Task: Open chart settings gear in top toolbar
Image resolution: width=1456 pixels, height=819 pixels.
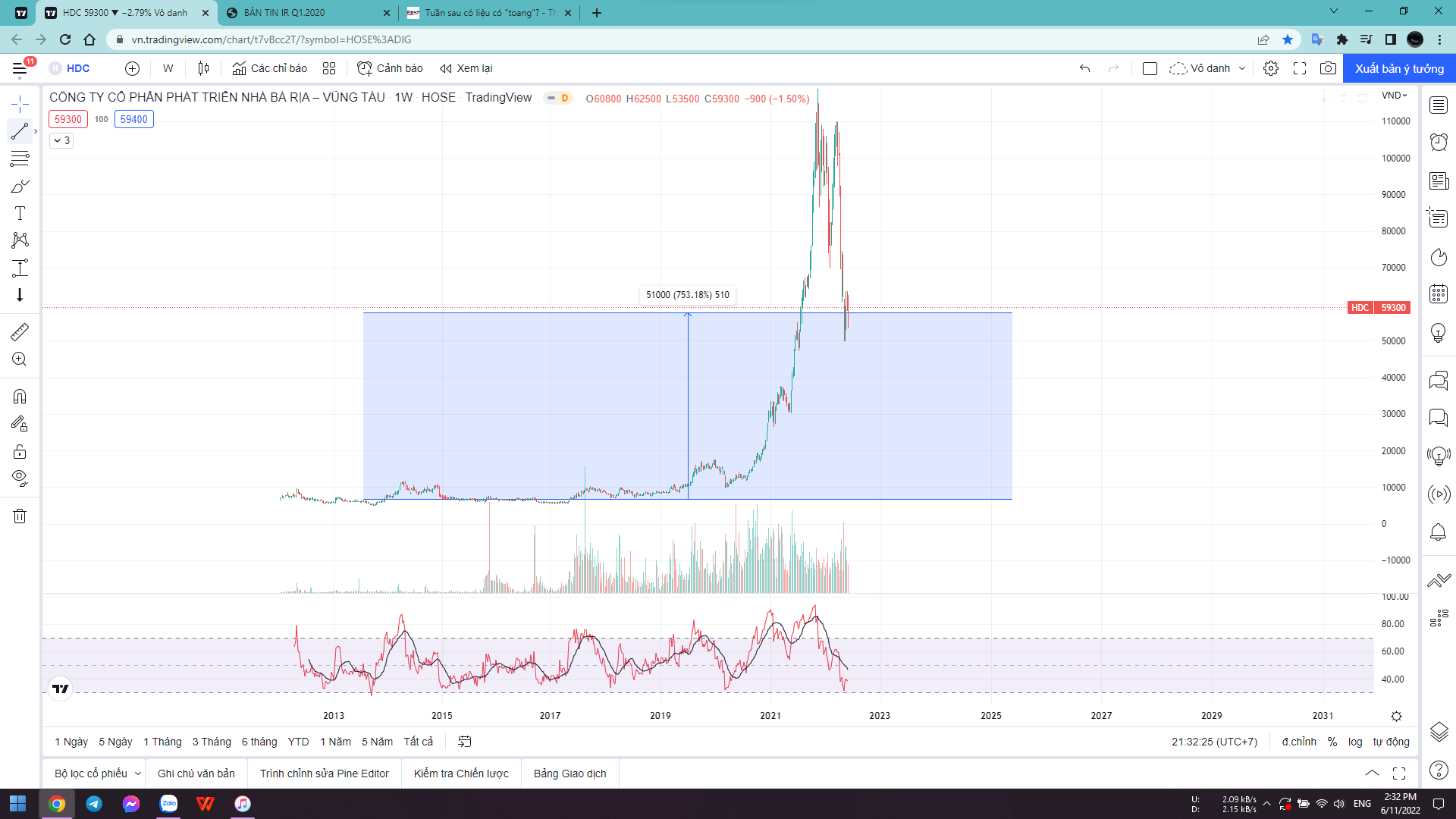Action: [x=1271, y=68]
